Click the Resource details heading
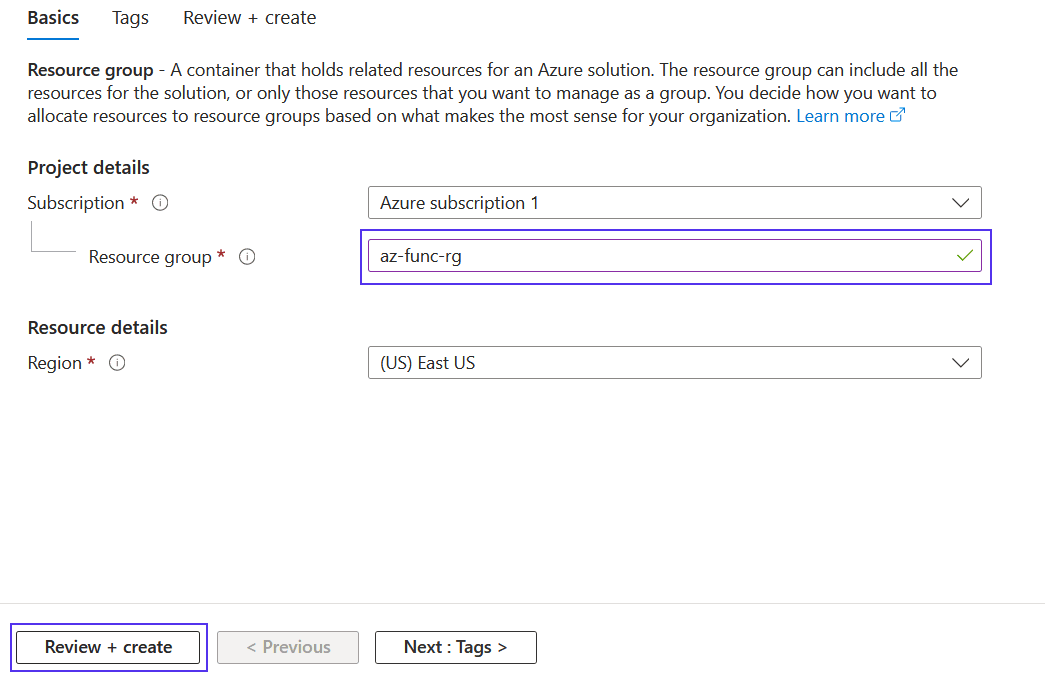 [97, 327]
